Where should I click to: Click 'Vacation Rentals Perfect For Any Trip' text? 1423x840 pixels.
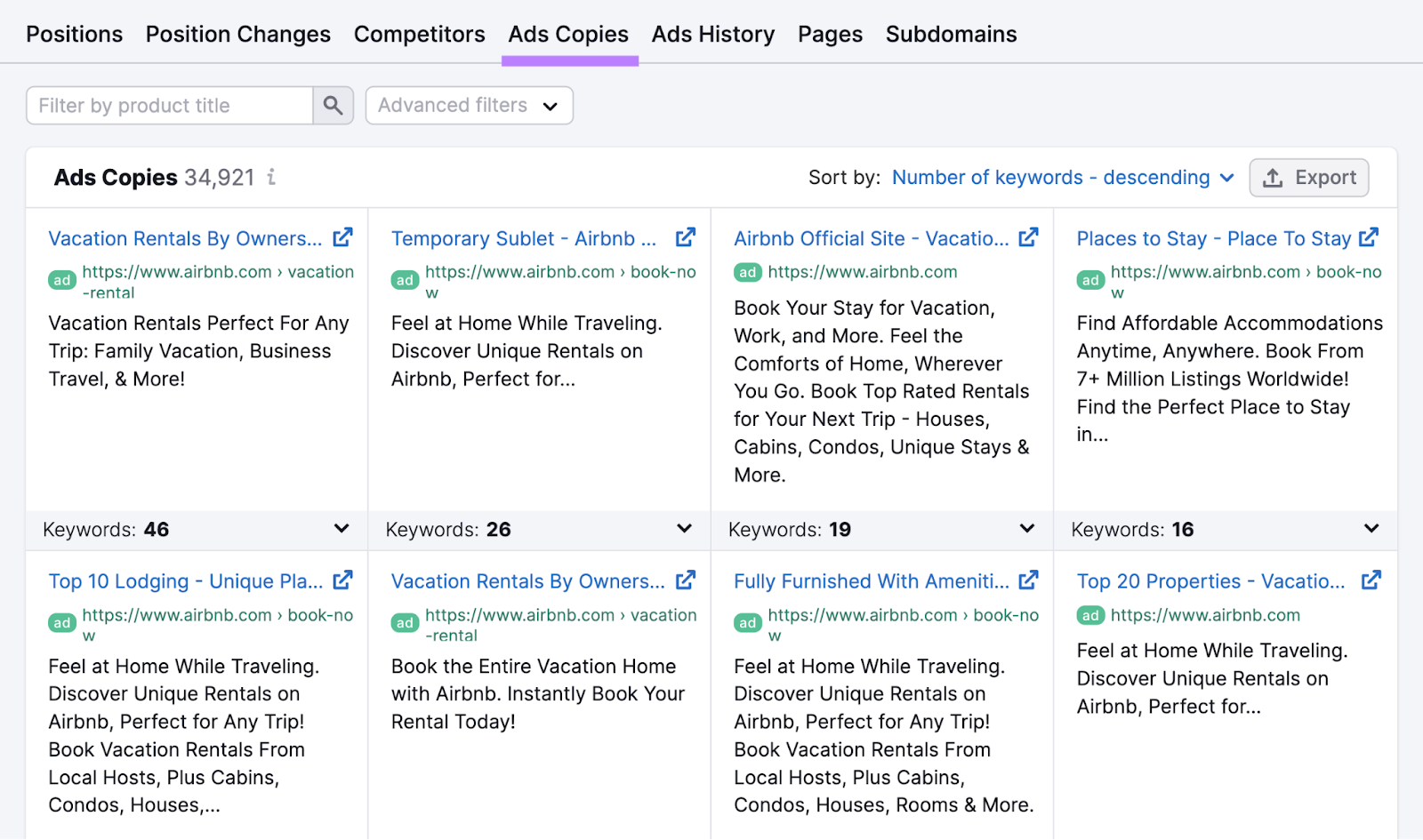tap(199, 351)
